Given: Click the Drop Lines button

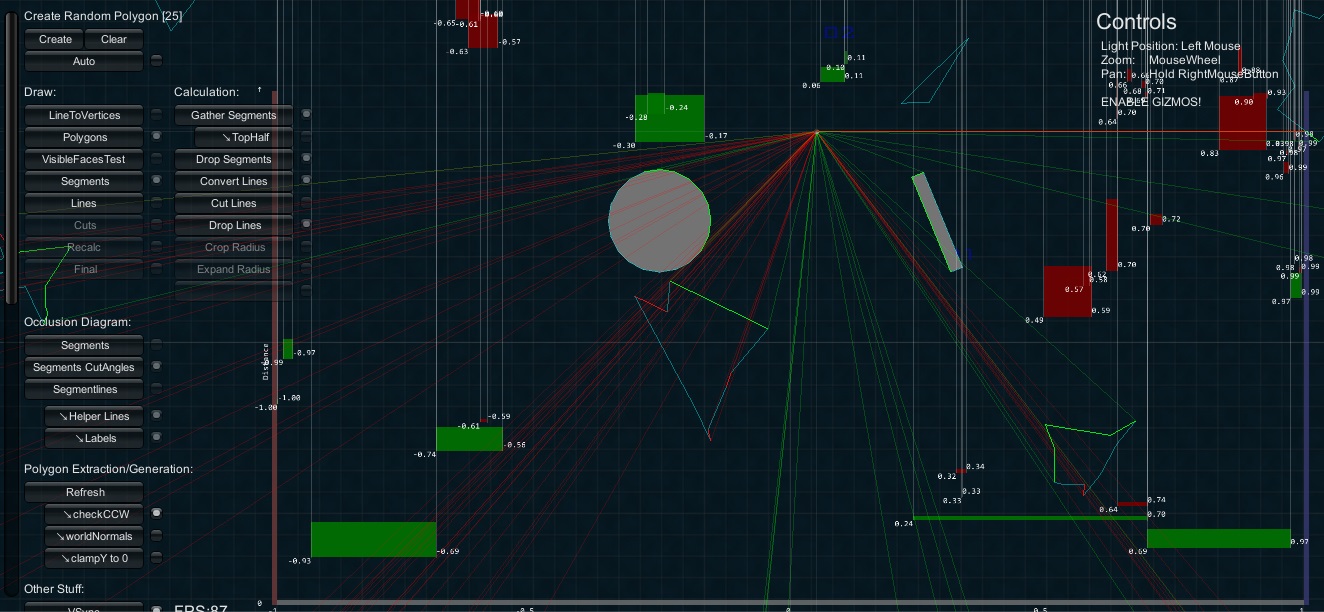Looking at the screenshot, I should pos(233,226).
